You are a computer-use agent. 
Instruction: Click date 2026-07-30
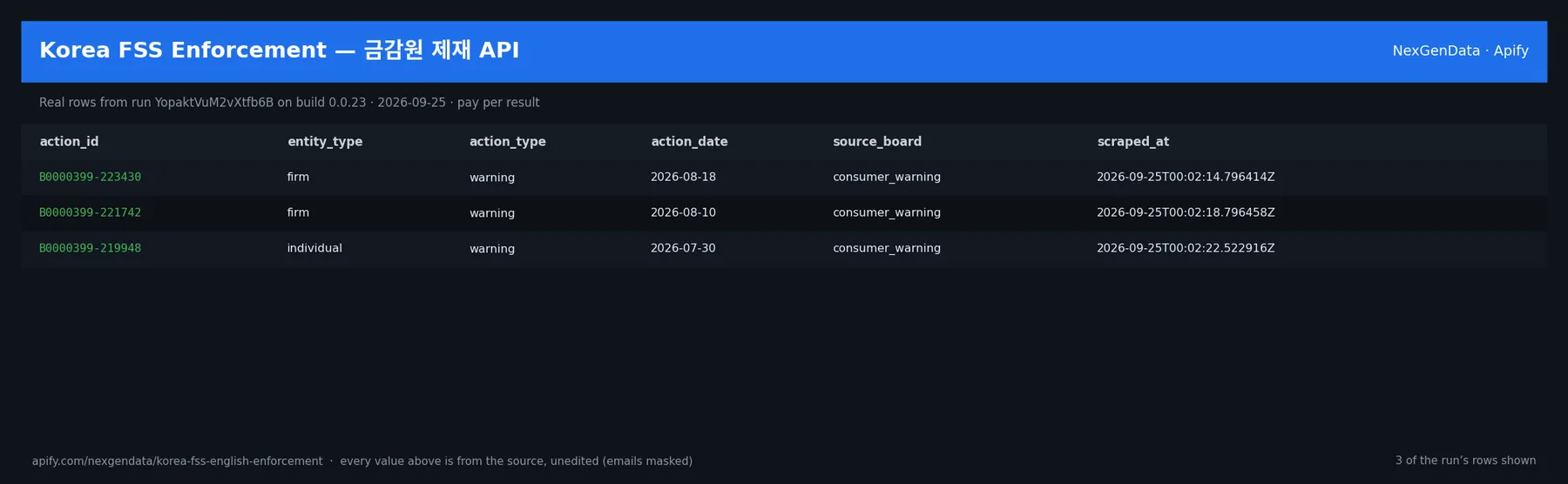(x=683, y=248)
